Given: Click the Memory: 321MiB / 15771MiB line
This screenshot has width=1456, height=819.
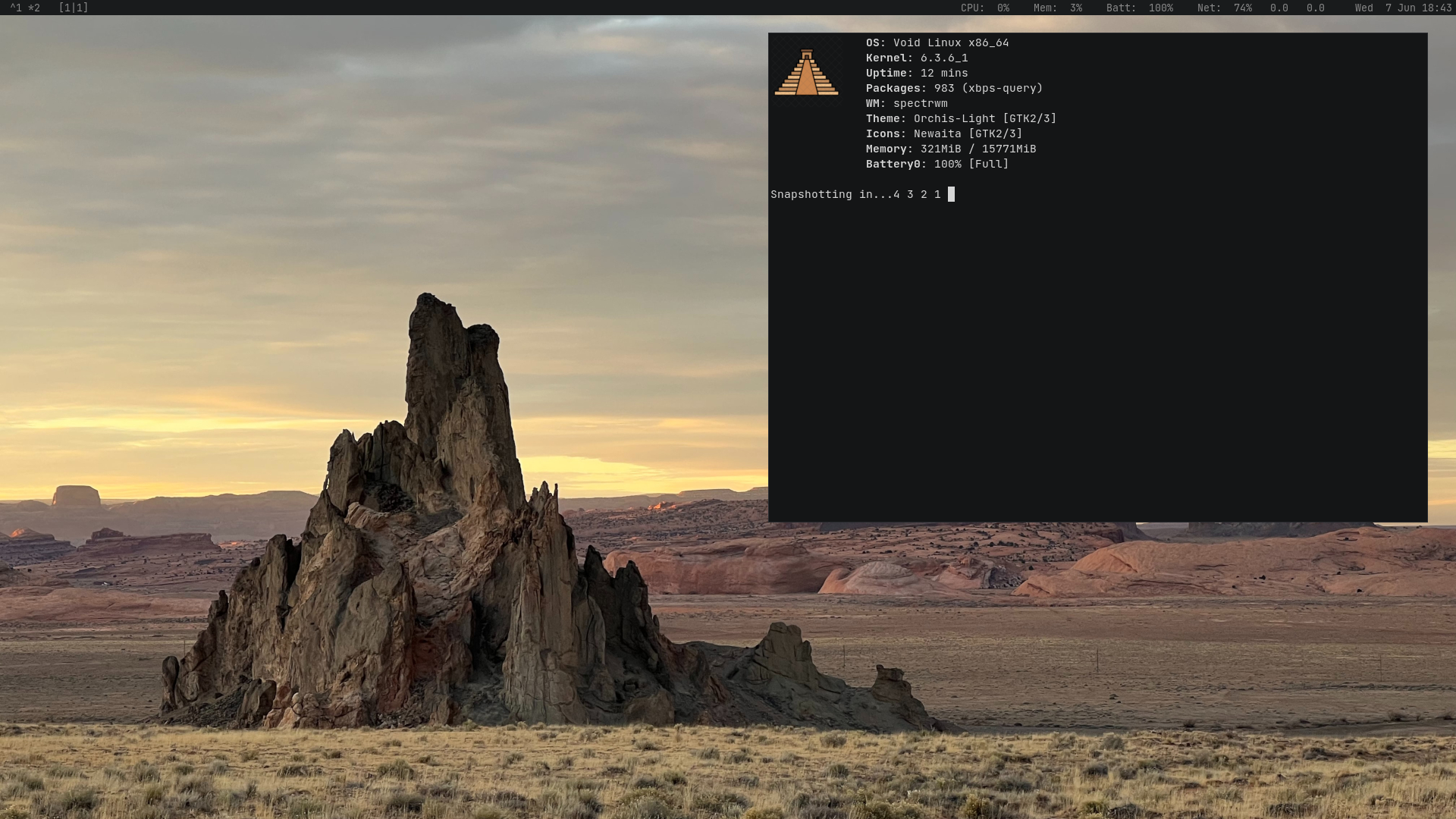Looking at the screenshot, I should (x=951, y=149).
